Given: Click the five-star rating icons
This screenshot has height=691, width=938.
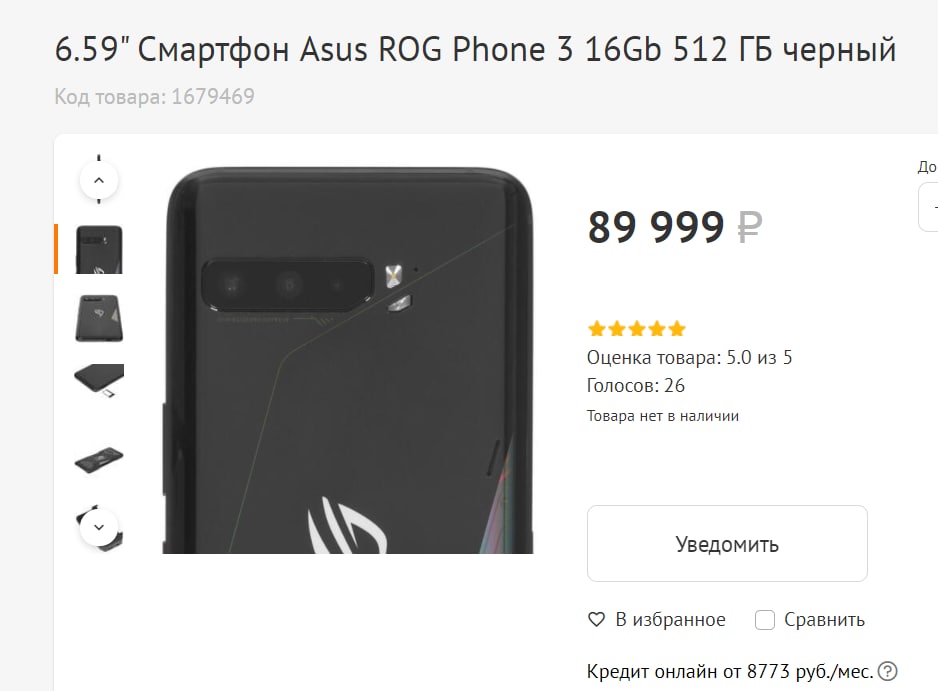Looking at the screenshot, I should pos(636,328).
